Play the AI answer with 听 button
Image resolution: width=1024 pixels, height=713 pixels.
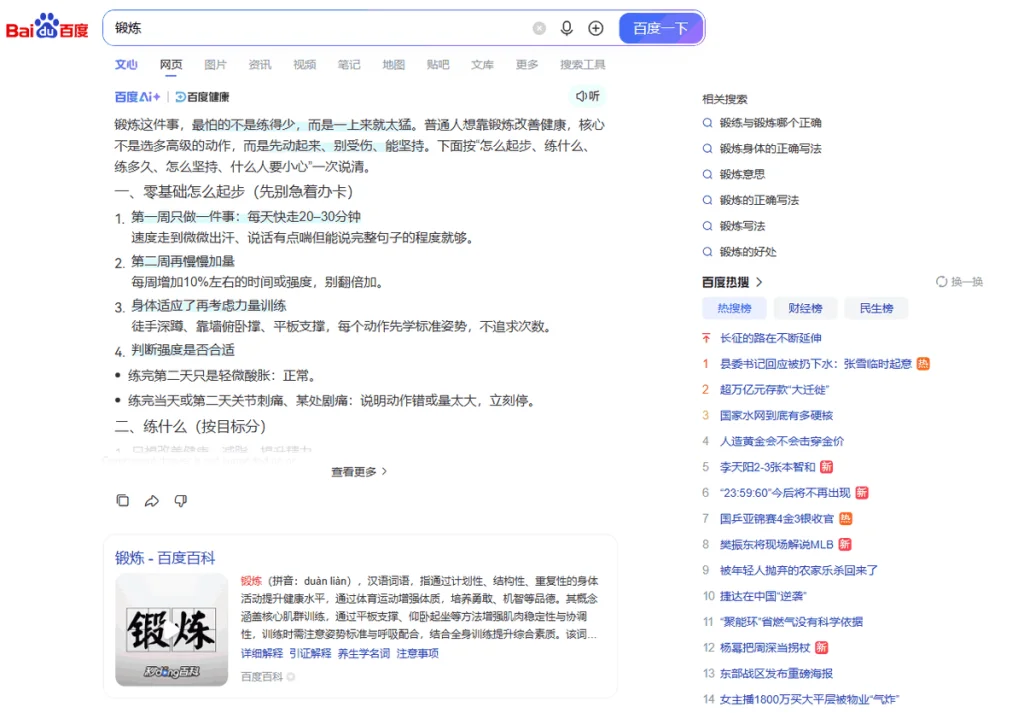[588, 96]
